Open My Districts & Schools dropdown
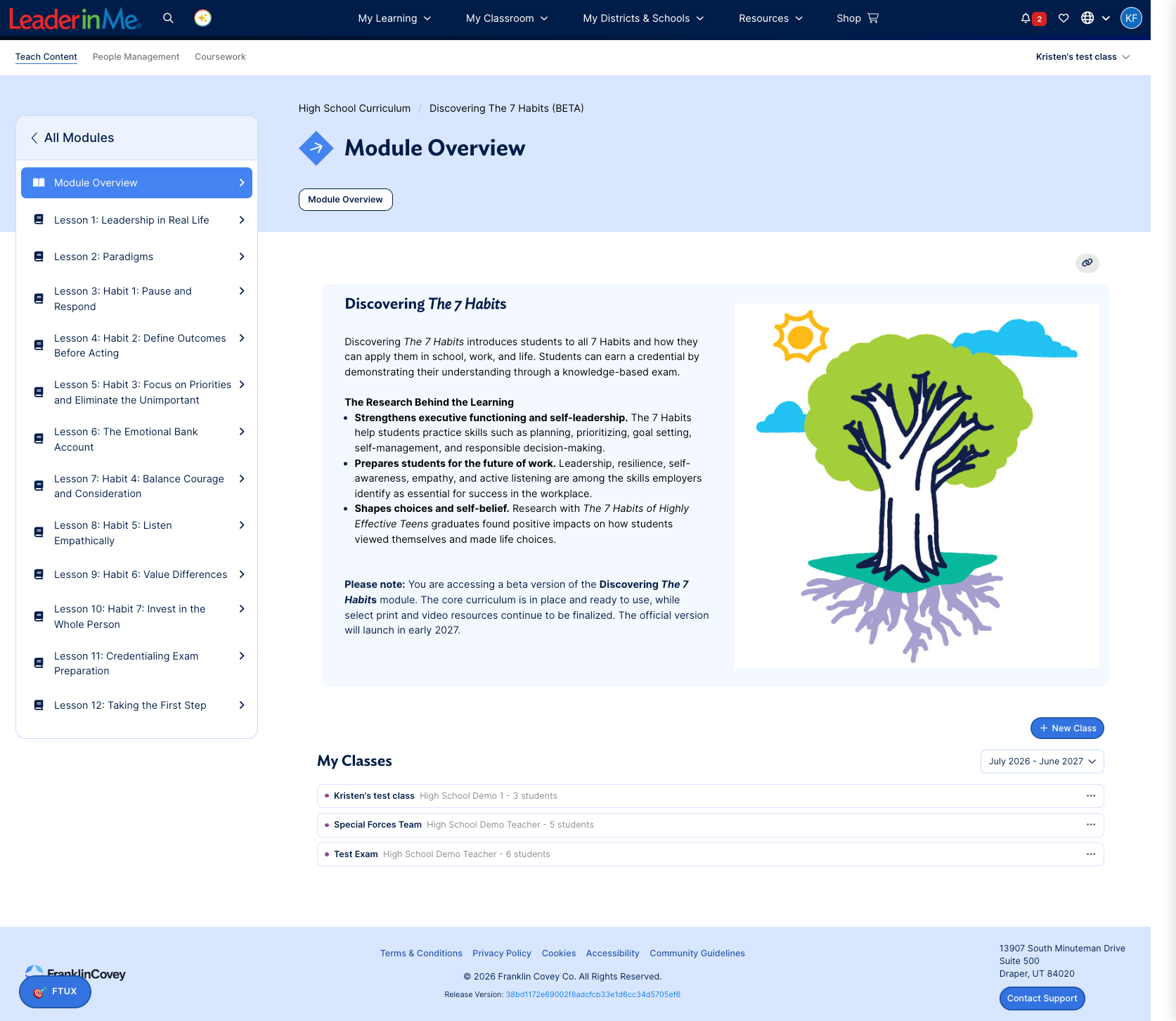This screenshot has width=1176, height=1021. 643,18
